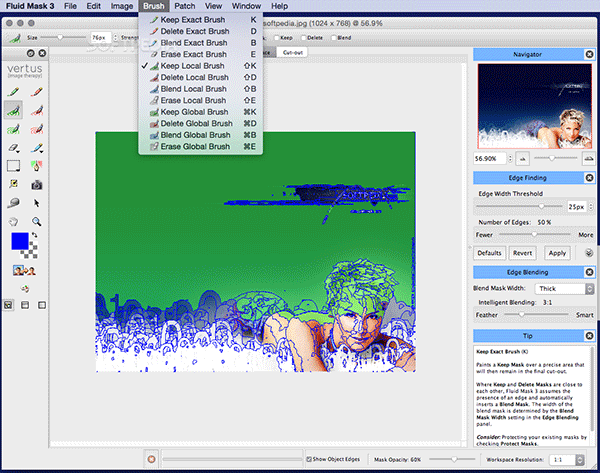Choose Erase Exact Brush menu entry
The width and height of the screenshot is (600, 473).
201,54
